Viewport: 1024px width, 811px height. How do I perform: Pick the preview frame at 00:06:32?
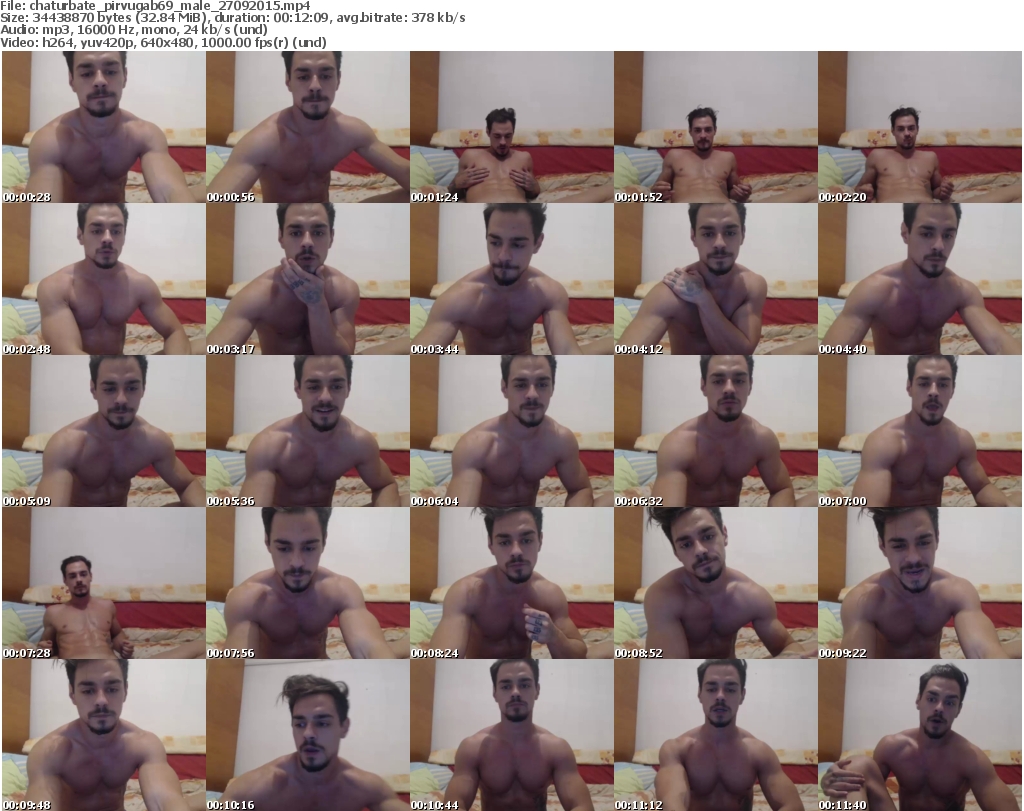[x=716, y=432]
